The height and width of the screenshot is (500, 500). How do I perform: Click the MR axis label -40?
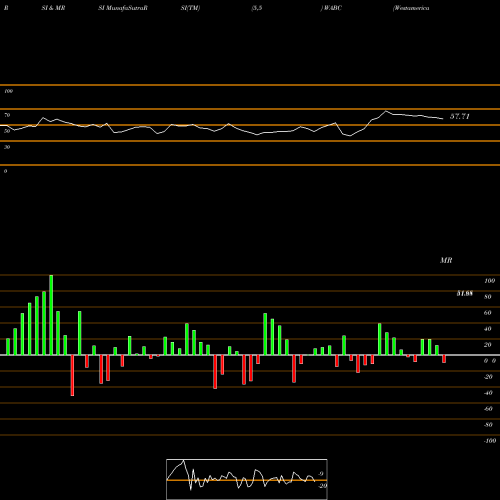coord(488,393)
